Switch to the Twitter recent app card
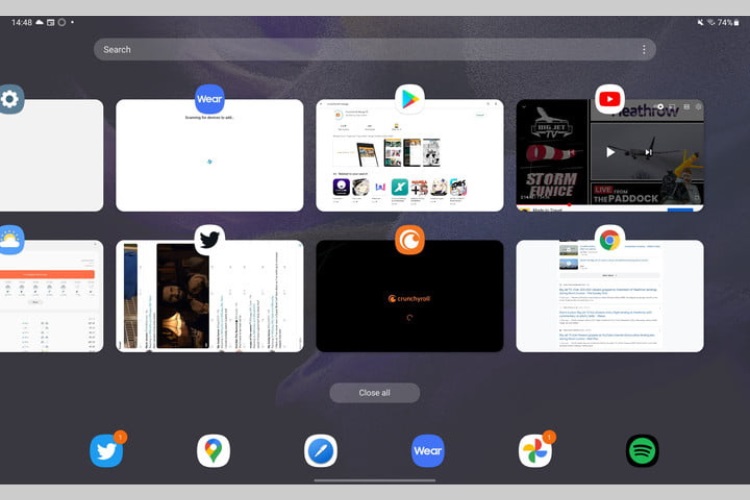 click(x=210, y=296)
